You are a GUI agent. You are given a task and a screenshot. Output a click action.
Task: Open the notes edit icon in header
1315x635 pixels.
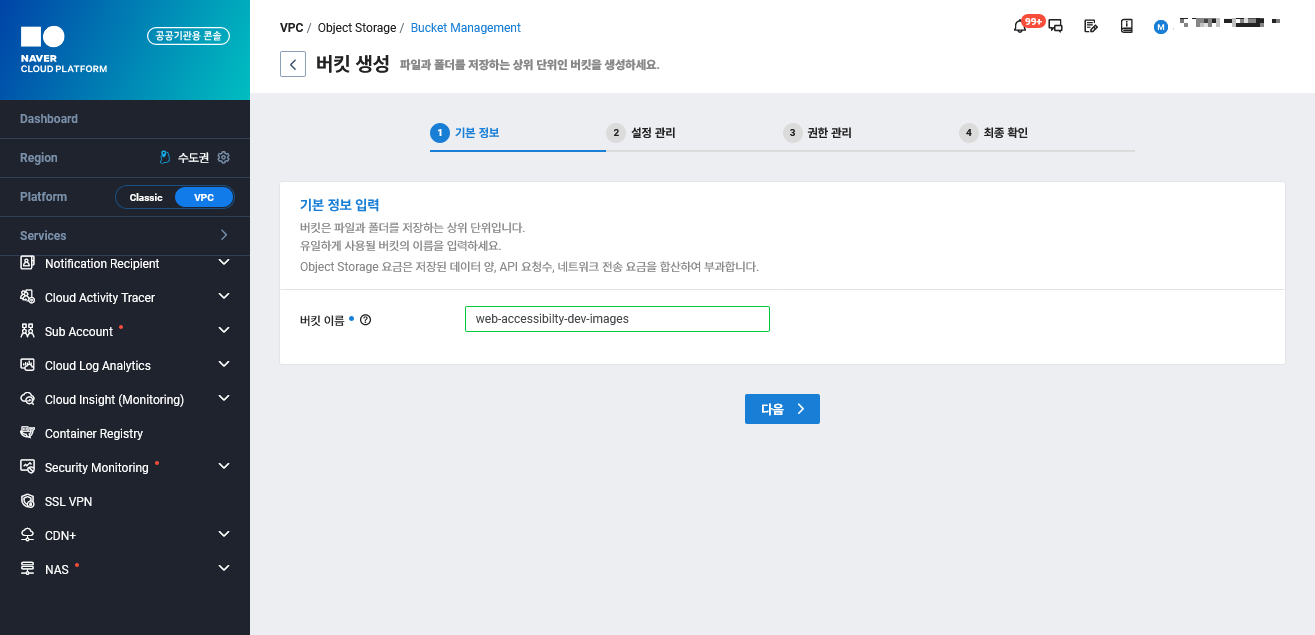1091,27
